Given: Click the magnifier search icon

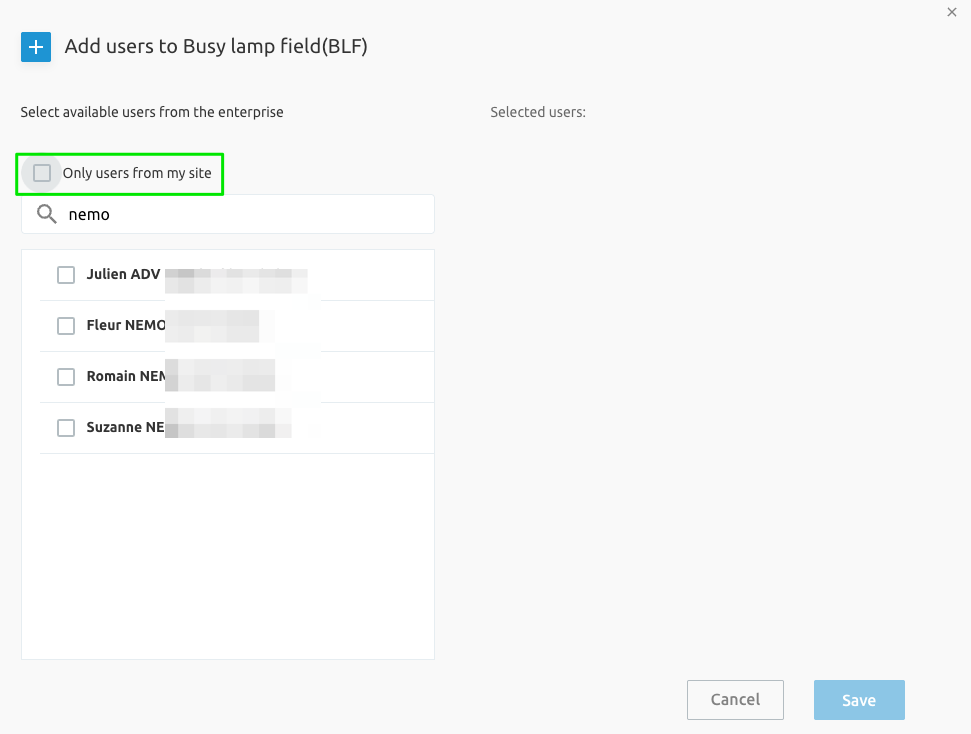Looking at the screenshot, I should pyautogui.click(x=46, y=214).
